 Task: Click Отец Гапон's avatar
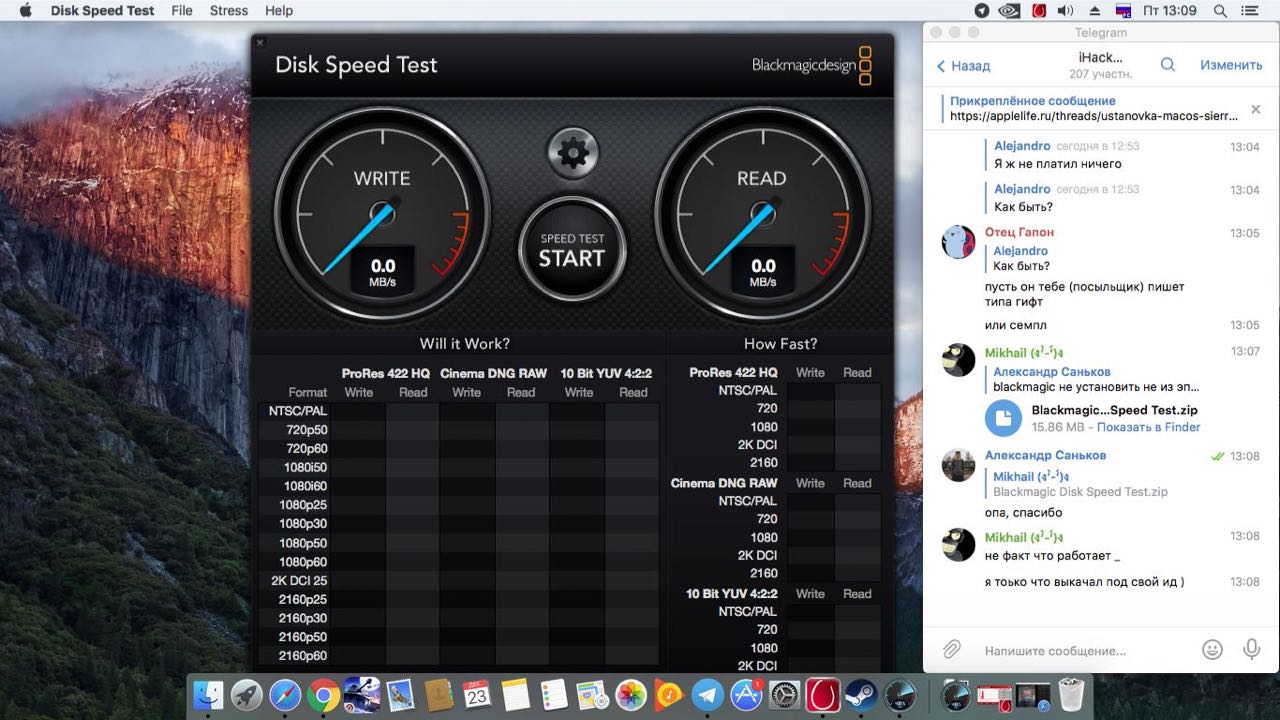click(x=959, y=242)
